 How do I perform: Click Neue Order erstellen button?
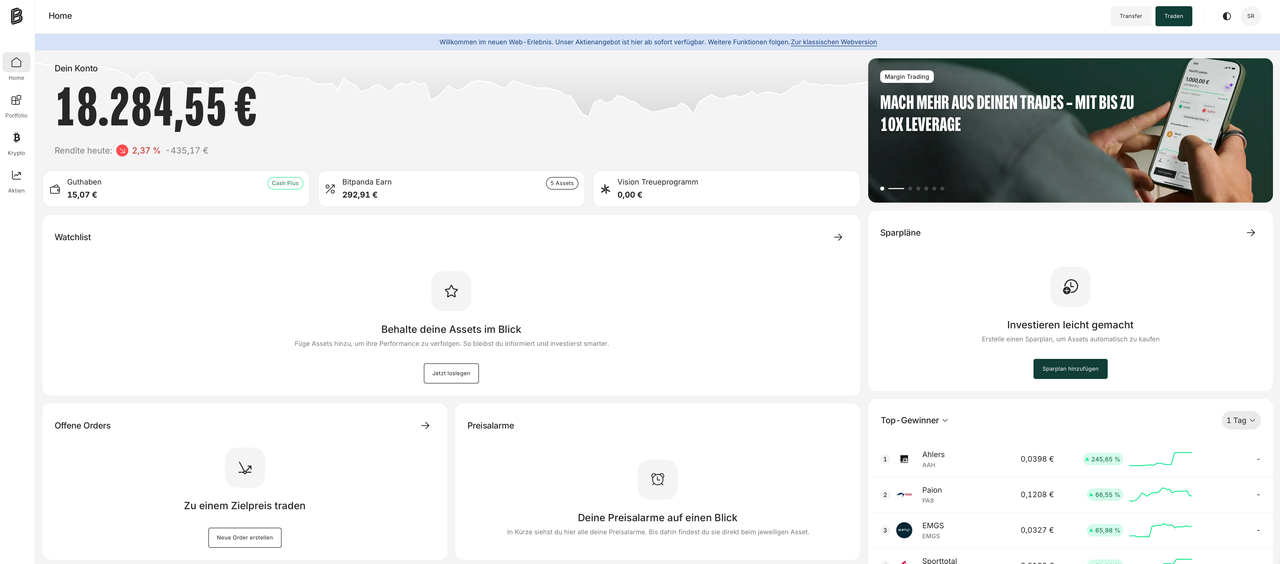point(245,538)
